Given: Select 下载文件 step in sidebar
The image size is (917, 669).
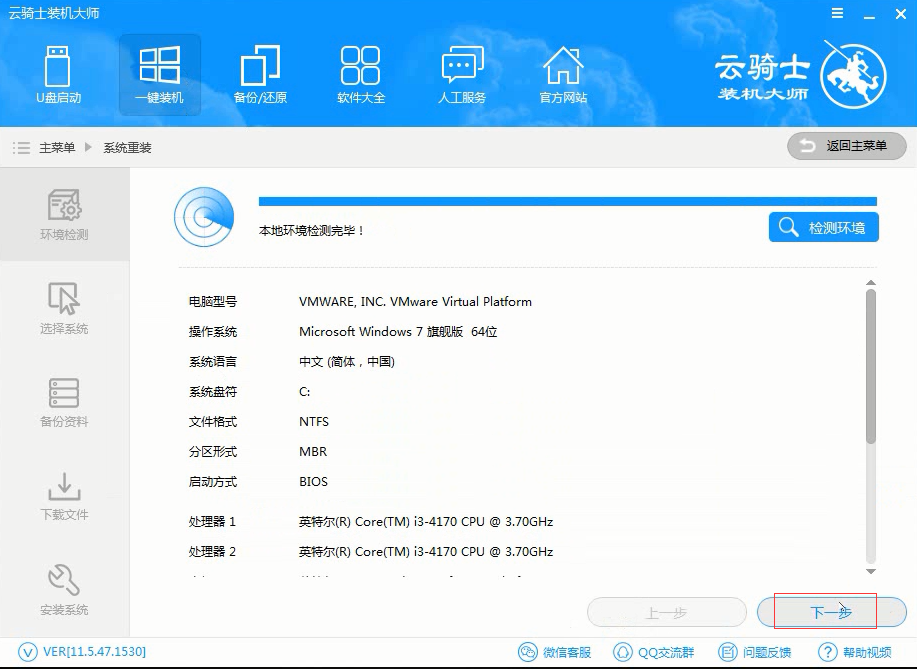Looking at the screenshot, I should click(64, 495).
